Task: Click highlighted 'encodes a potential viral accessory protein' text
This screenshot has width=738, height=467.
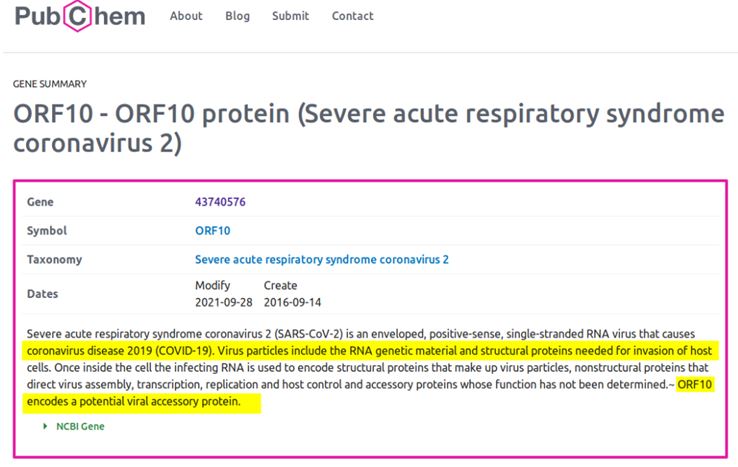Action: 142,402
